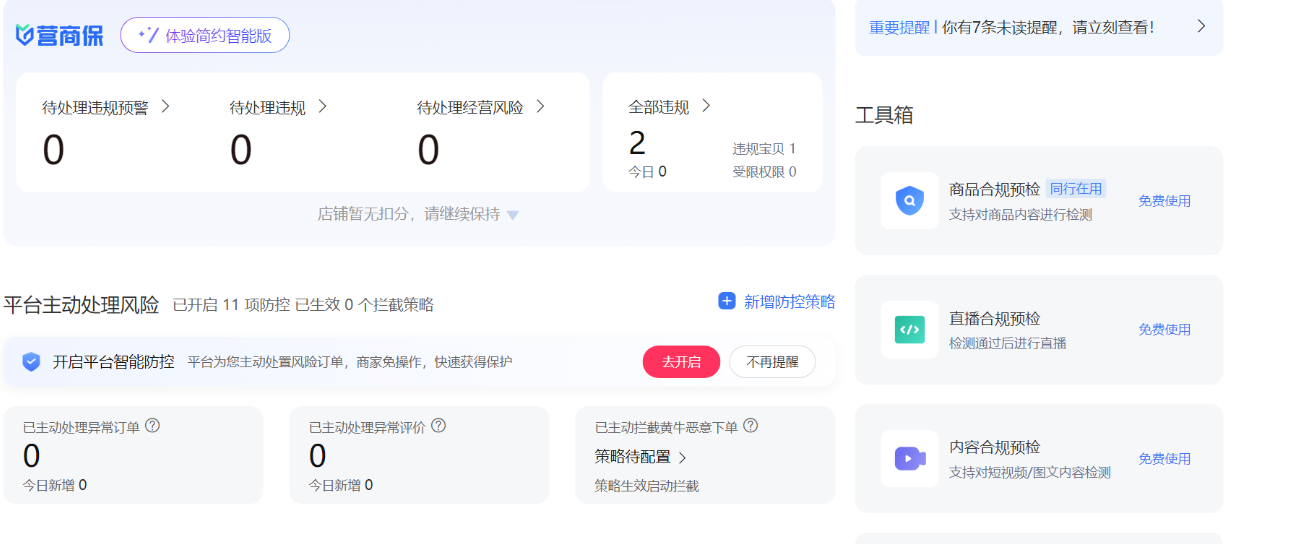The width and height of the screenshot is (1292, 544).
Task: Expand 待处理违规预警 details
Action: 165,106
